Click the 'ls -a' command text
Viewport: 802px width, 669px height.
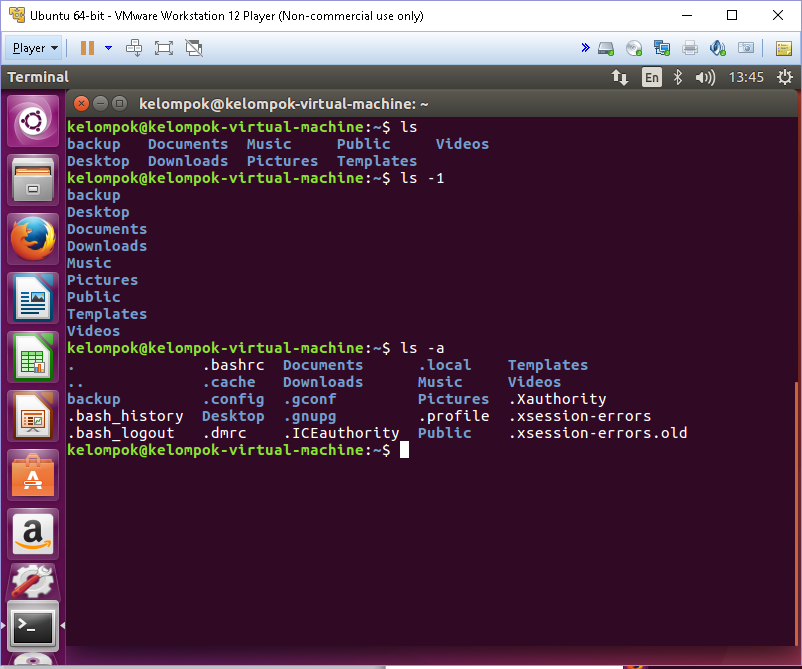[422, 348]
